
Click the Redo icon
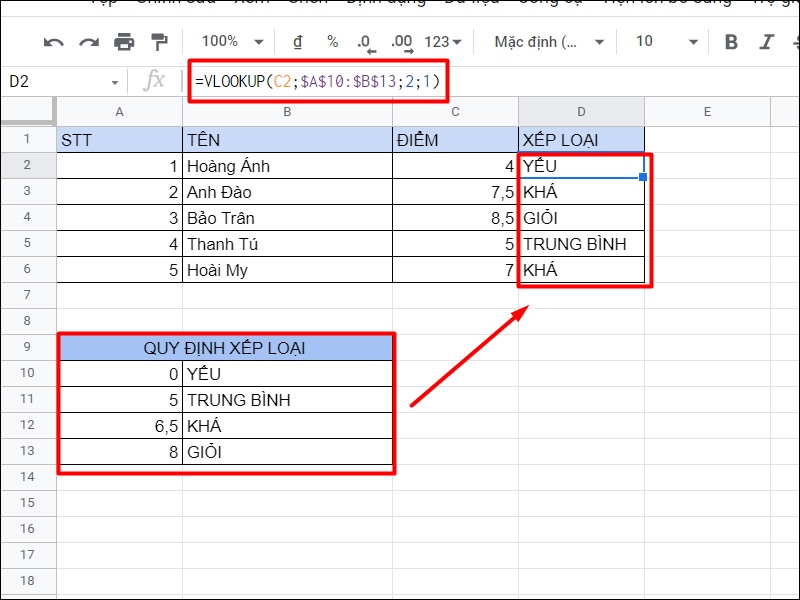[88, 42]
